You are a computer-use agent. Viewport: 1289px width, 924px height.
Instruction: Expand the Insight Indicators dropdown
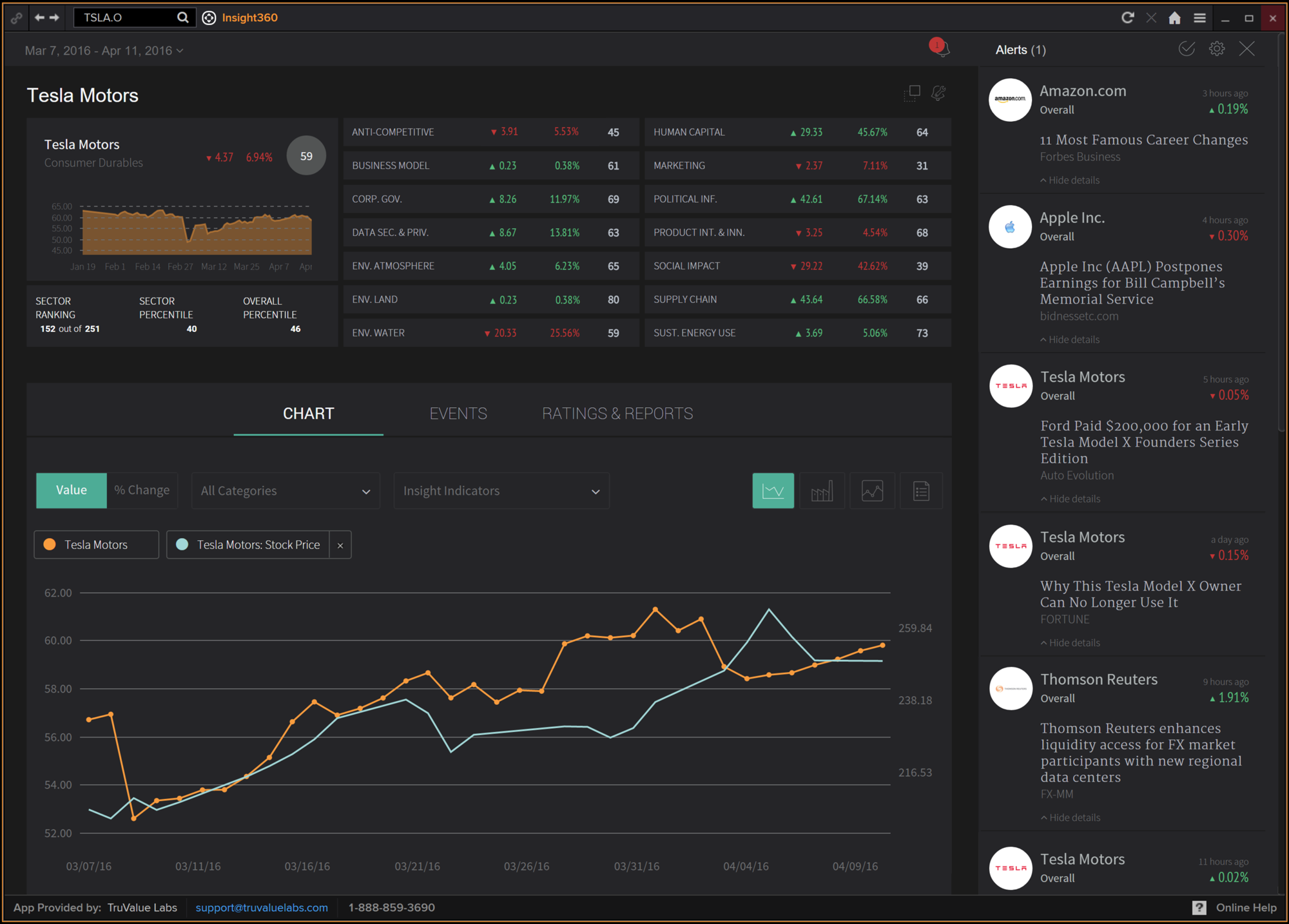tap(501, 490)
